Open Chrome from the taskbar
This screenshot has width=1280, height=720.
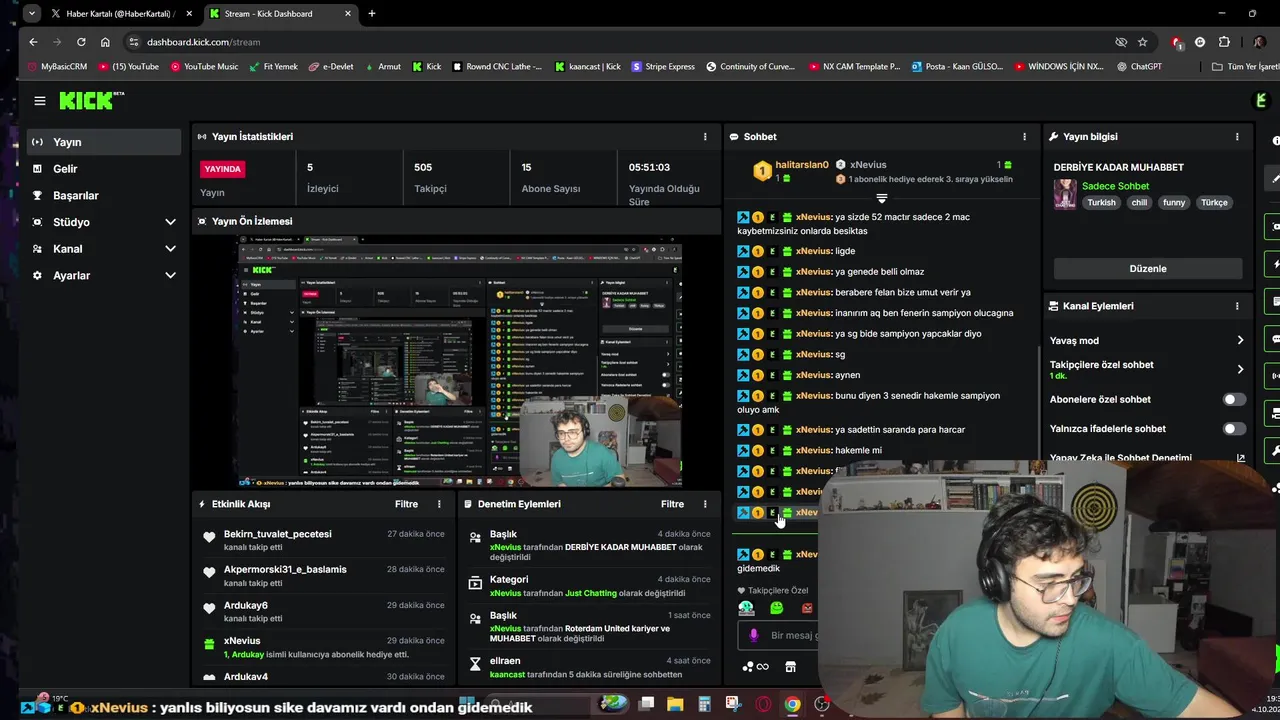[792, 704]
